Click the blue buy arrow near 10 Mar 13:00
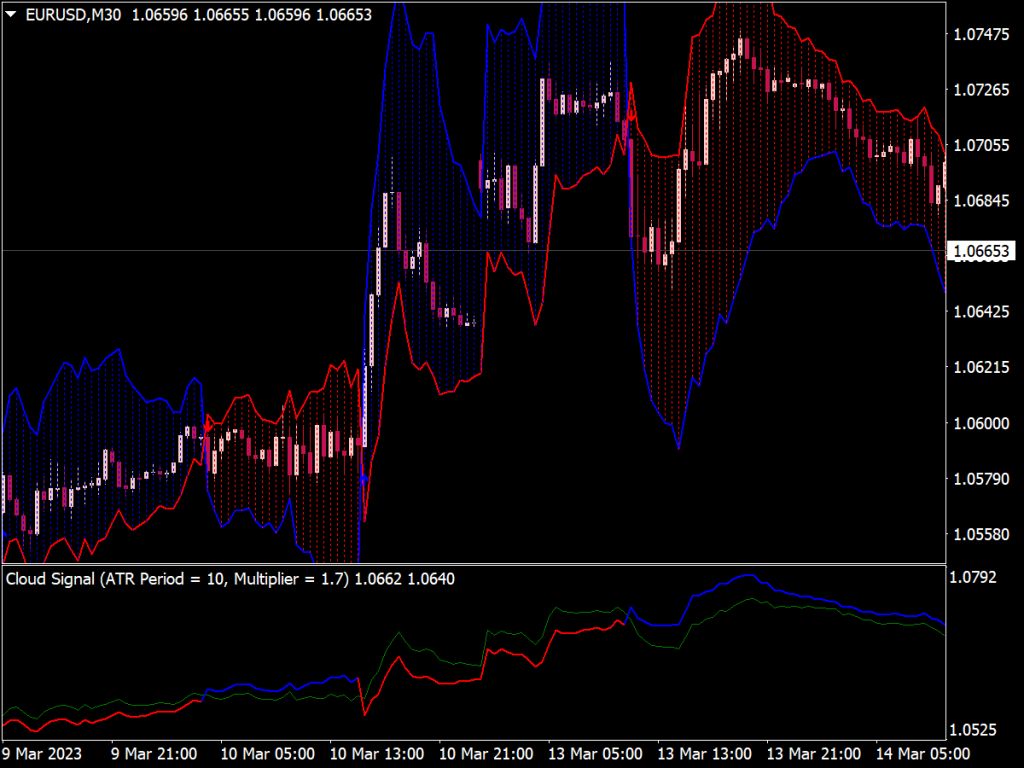1024x768 pixels. 364,480
